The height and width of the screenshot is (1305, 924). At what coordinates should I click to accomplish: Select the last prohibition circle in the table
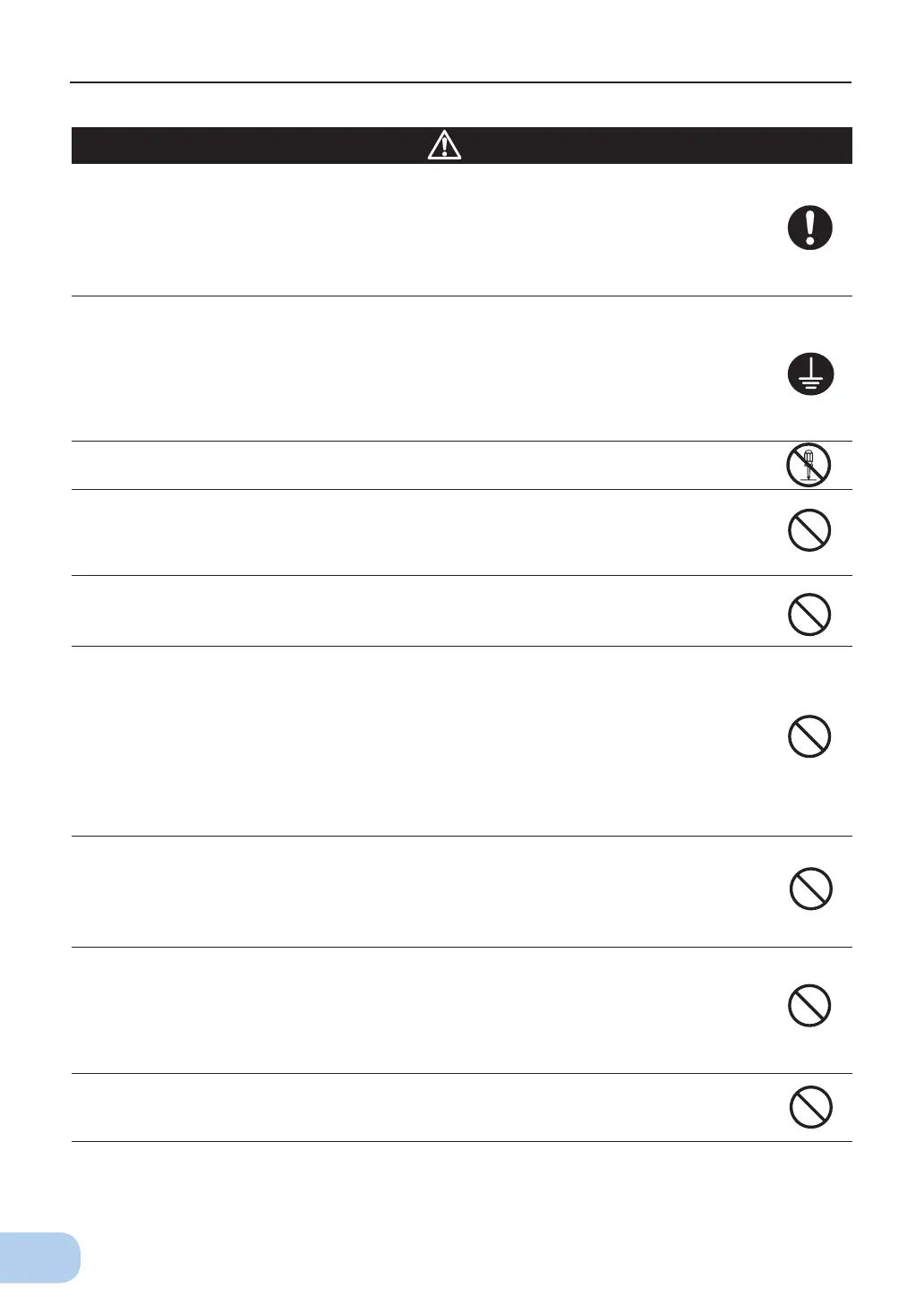[x=811, y=1107]
